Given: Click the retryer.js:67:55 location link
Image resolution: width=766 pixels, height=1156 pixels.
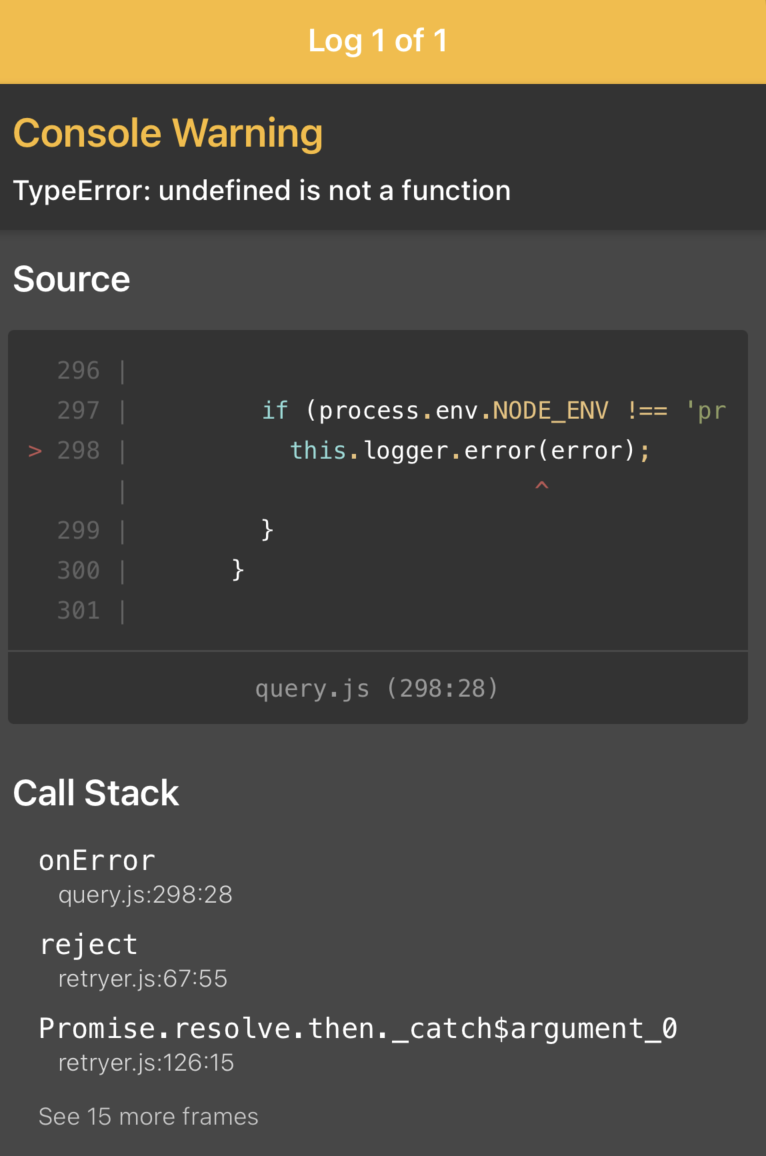Looking at the screenshot, I should [x=142, y=978].
